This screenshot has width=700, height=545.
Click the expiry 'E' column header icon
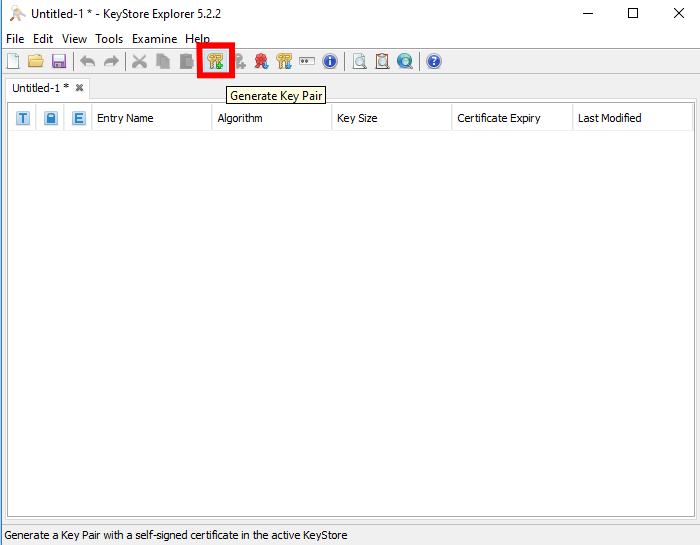(x=79, y=118)
